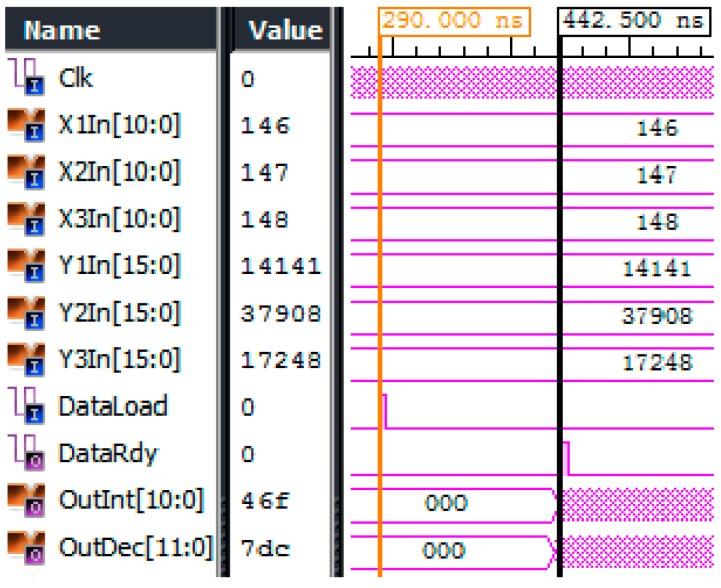Viewport: 721px width, 588px height.
Task: Click the Clk signal icon
Action: [x=28, y=76]
